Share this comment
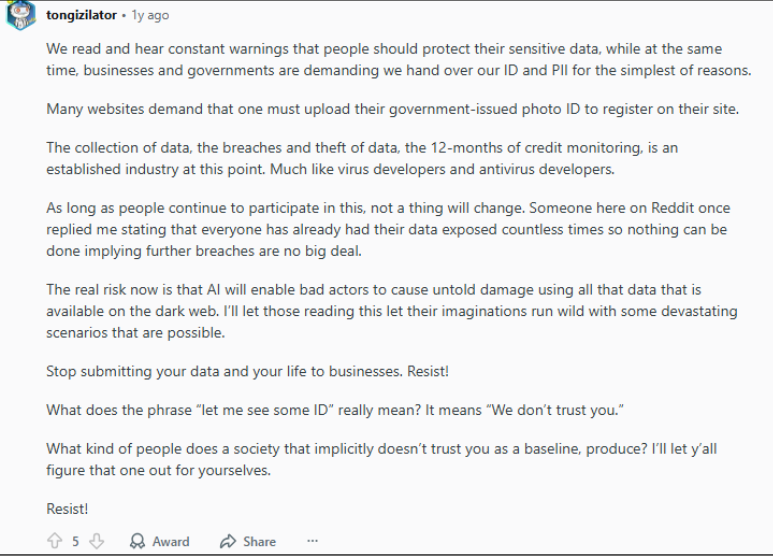 click(x=247, y=541)
